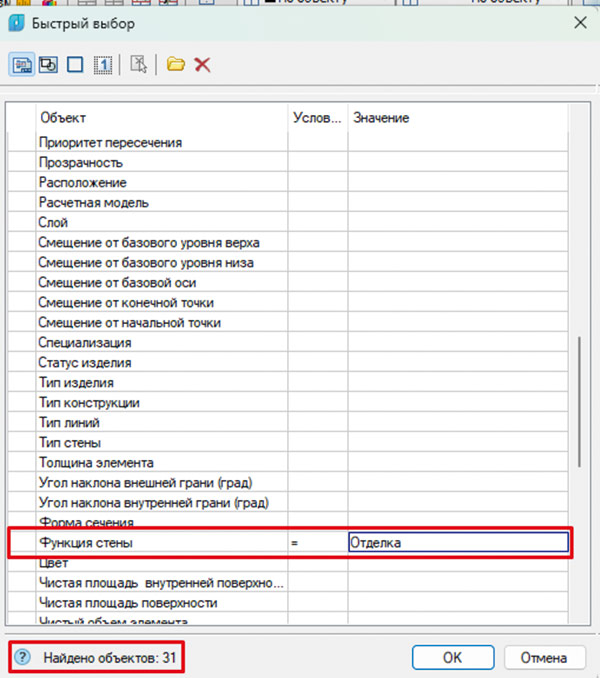Image resolution: width=600 pixels, height=678 pixels.
Task: Click the empty square toolbar icon
Action: click(x=75, y=65)
